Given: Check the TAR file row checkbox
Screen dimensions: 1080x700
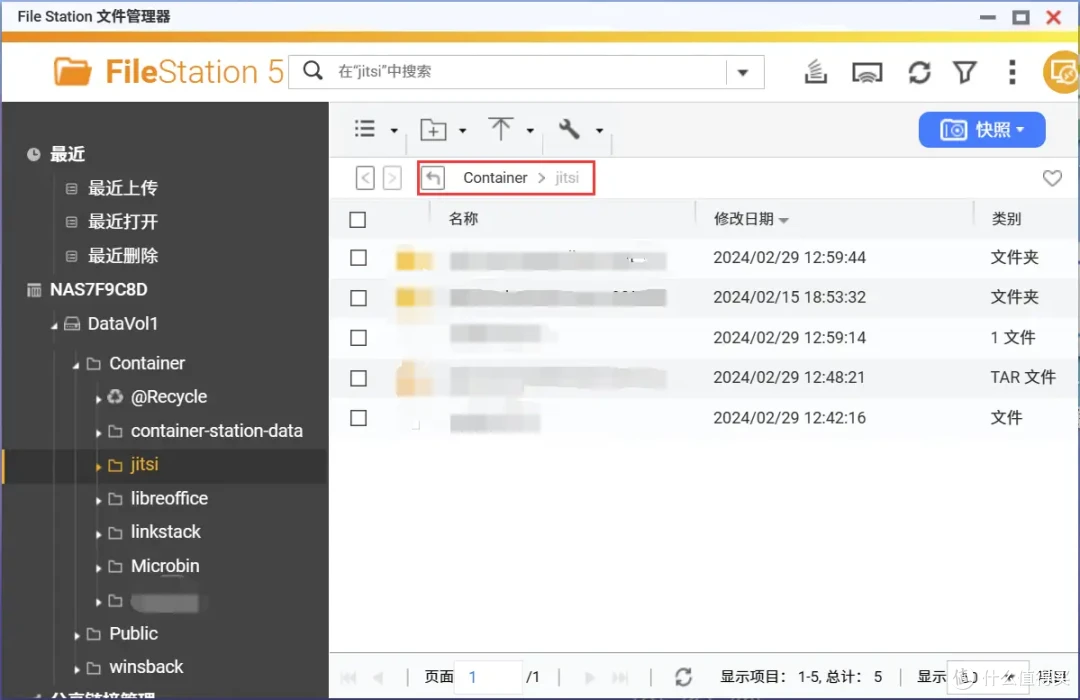Looking at the screenshot, I should pos(358,378).
